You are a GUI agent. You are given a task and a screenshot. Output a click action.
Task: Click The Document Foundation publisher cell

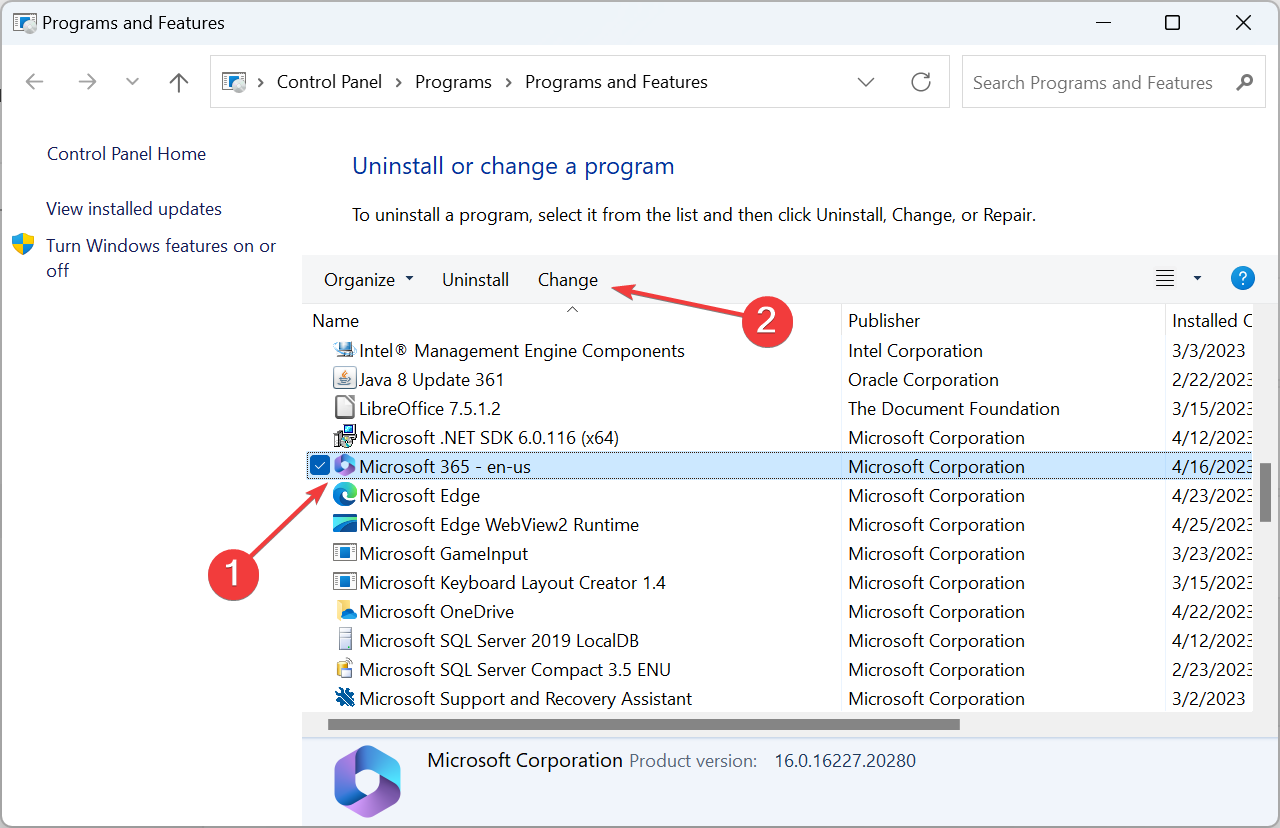coord(954,409)
